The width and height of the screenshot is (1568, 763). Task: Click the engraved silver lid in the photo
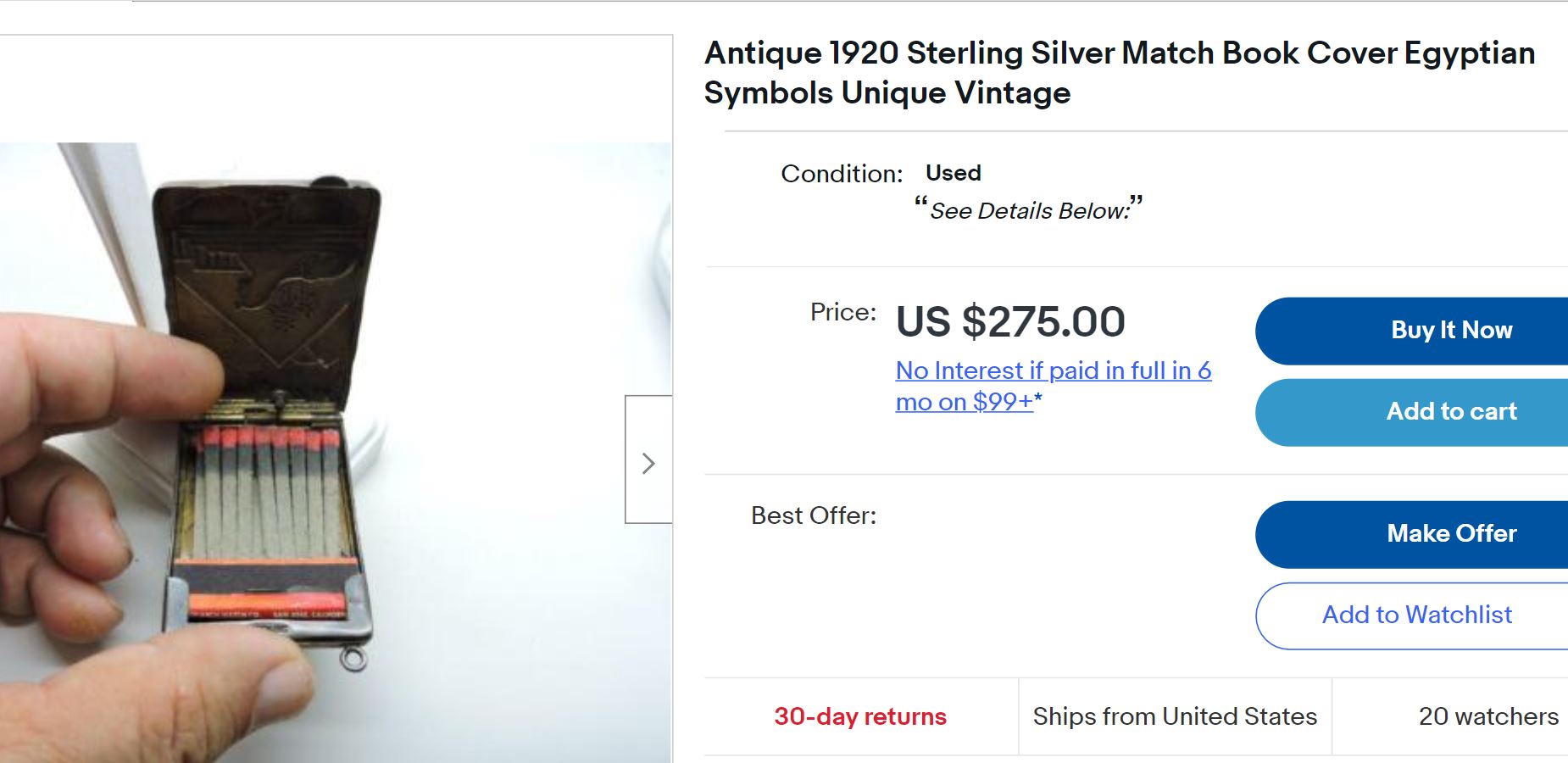pos(267,280)
